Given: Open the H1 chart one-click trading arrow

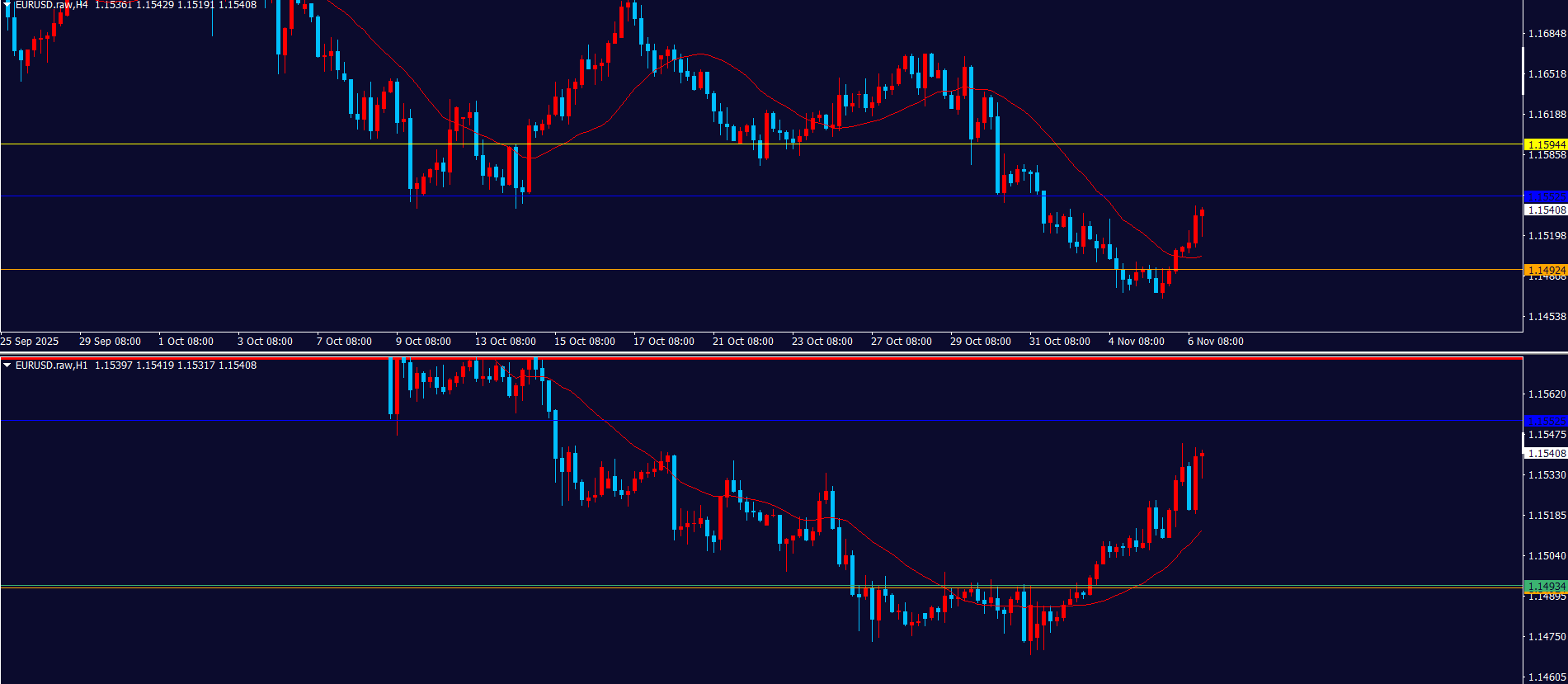Looking at the screenshot, I should (7, 365).
